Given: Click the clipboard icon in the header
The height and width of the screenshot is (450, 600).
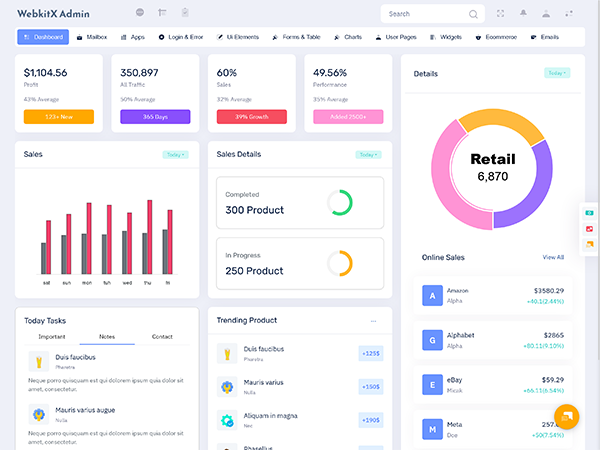Looking at the screenshot, I should click(185, 13).
